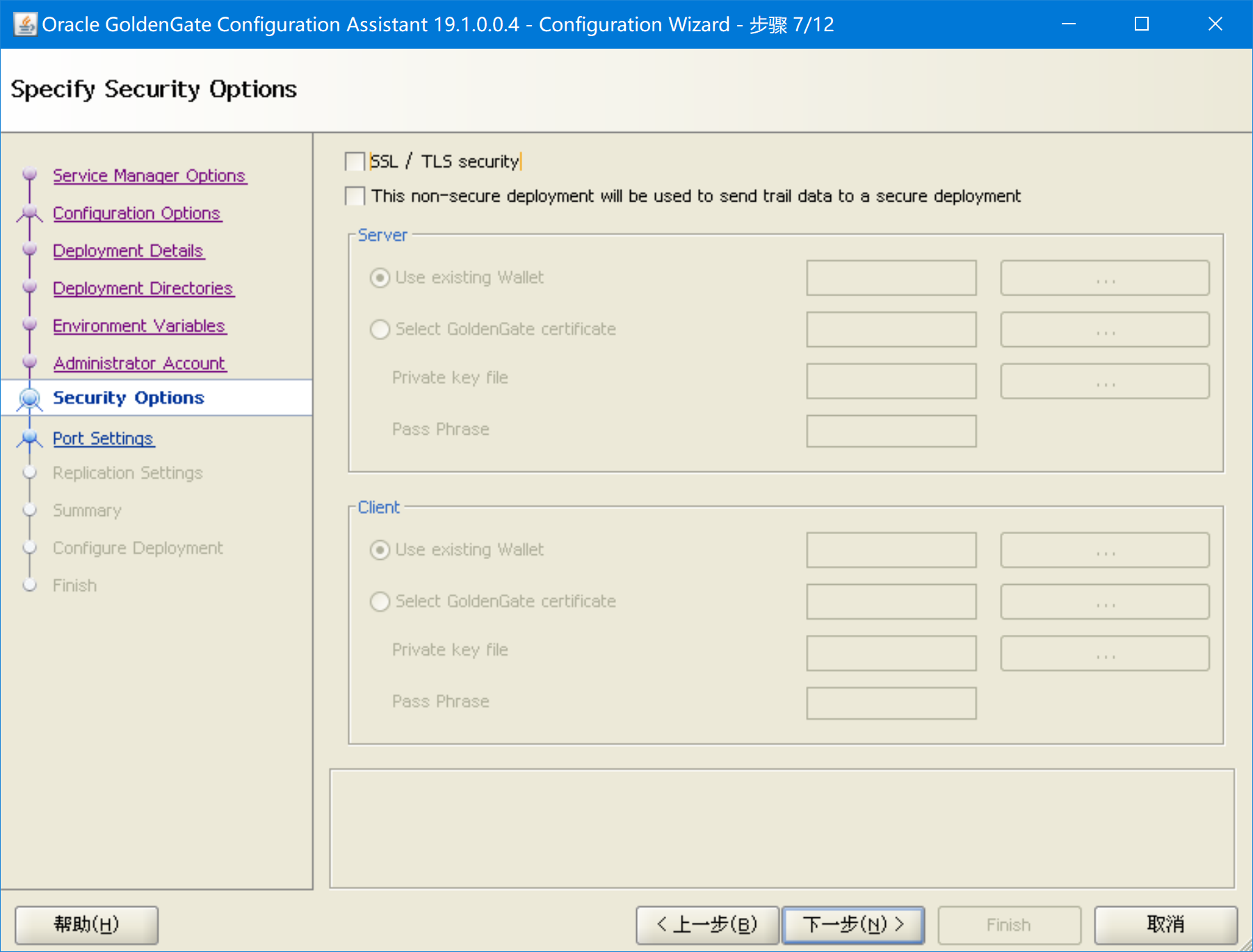Viewport: 1253px width, 952px height.
Task: Browse for the Client GoldenGate certificate
Action: 1105,602
